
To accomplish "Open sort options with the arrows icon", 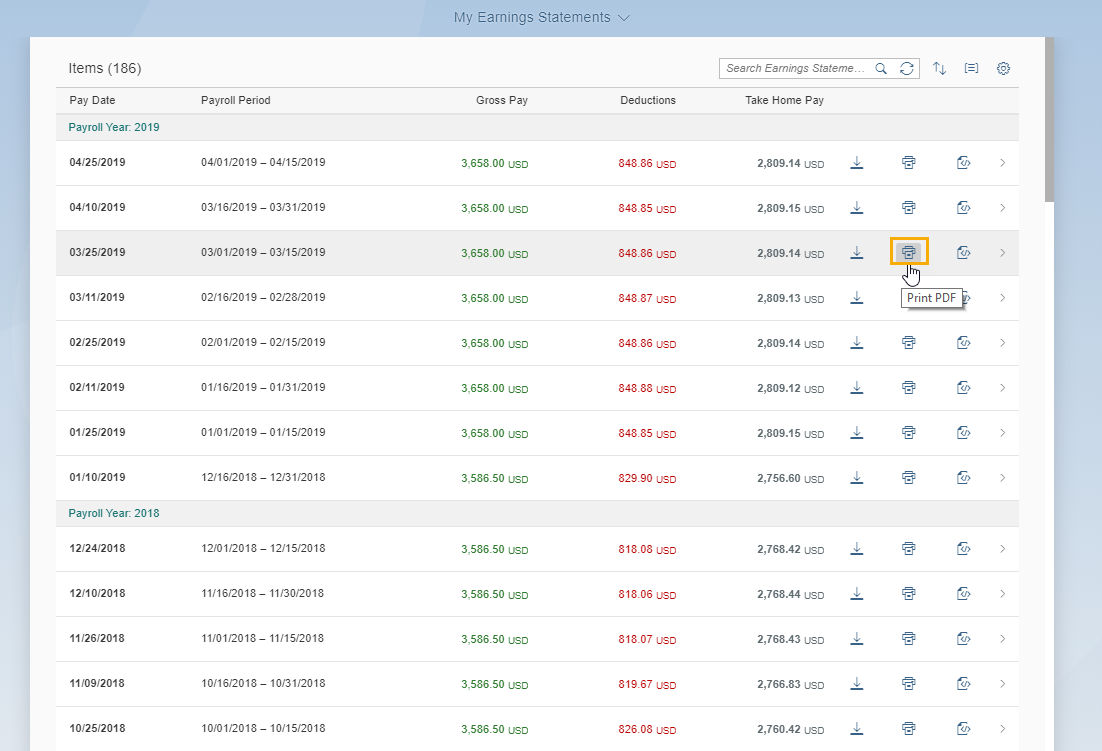I will [939, 69].
